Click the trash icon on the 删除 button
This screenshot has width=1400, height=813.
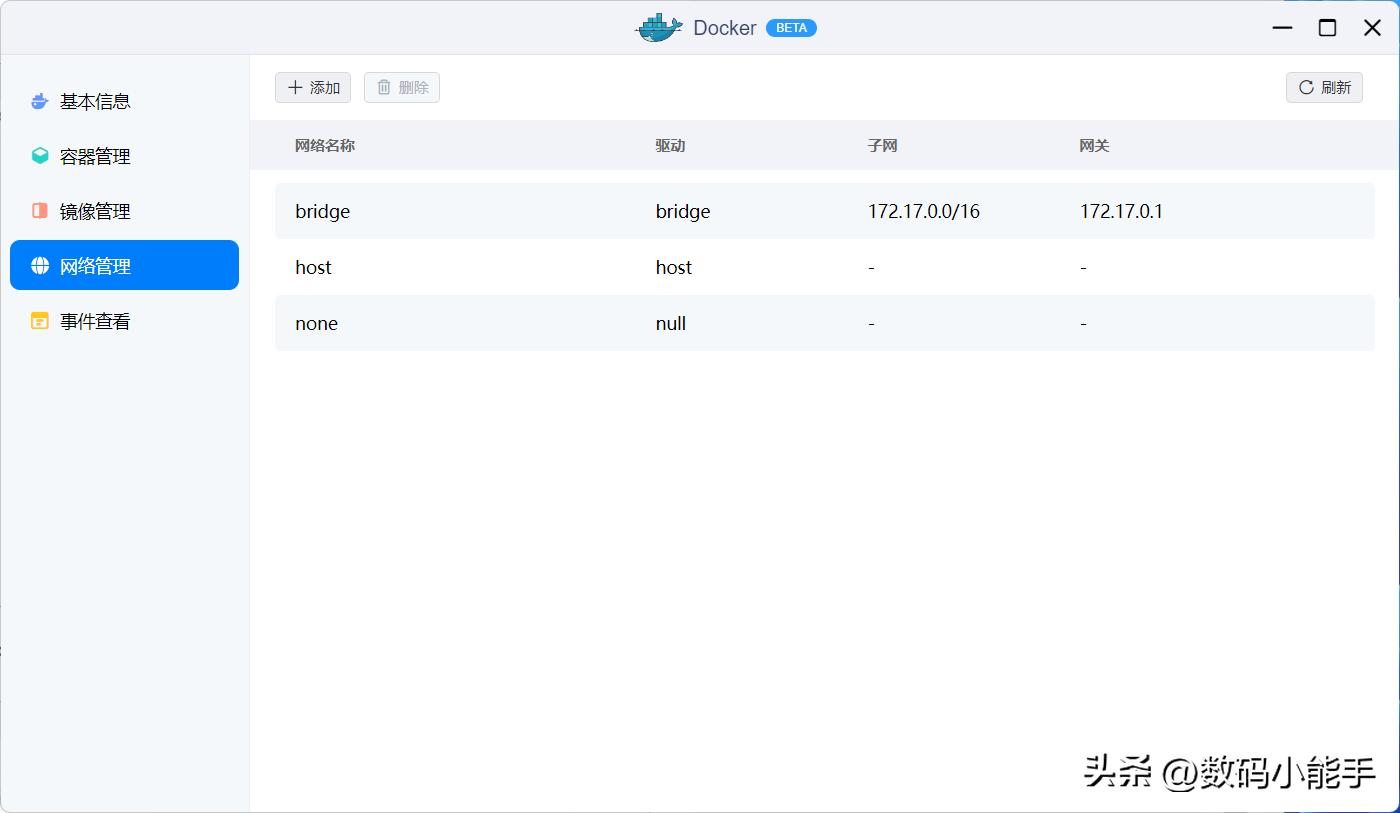[386, 87]
